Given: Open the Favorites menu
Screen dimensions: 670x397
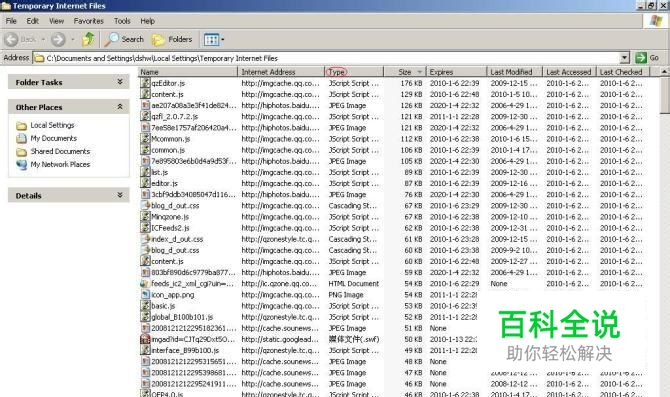Looking at the screenshot, I should 88,21.
